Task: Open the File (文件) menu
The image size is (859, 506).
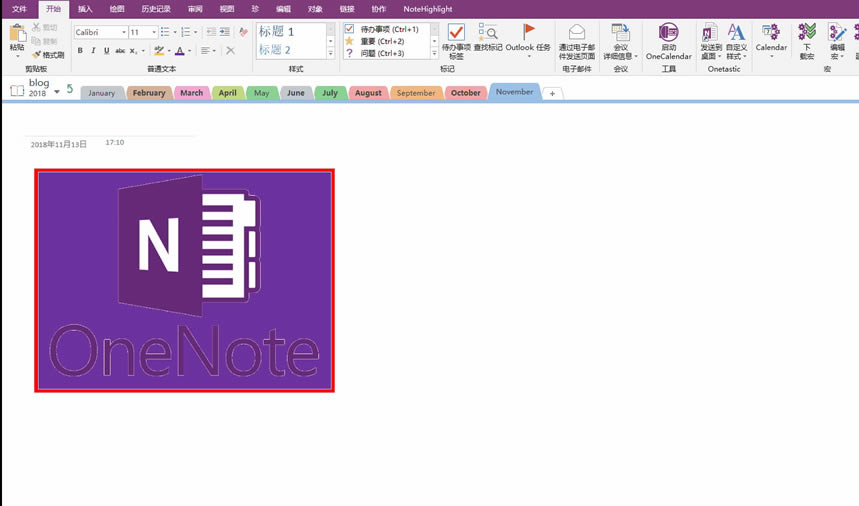Action: 19,9
